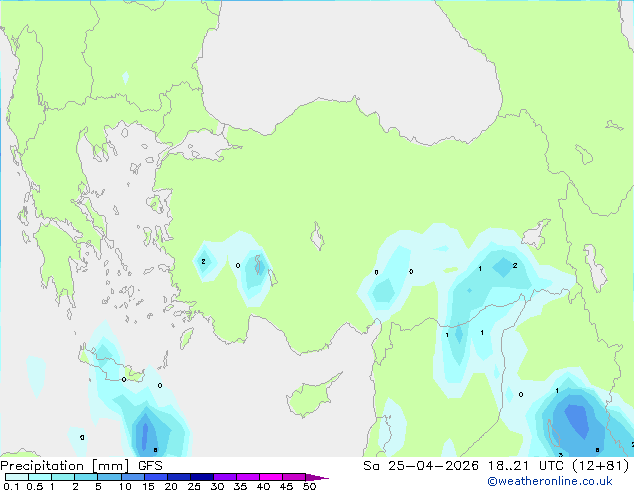
Task: Click the over-50 mm legend arrow tip
Action: pos(317,477)
